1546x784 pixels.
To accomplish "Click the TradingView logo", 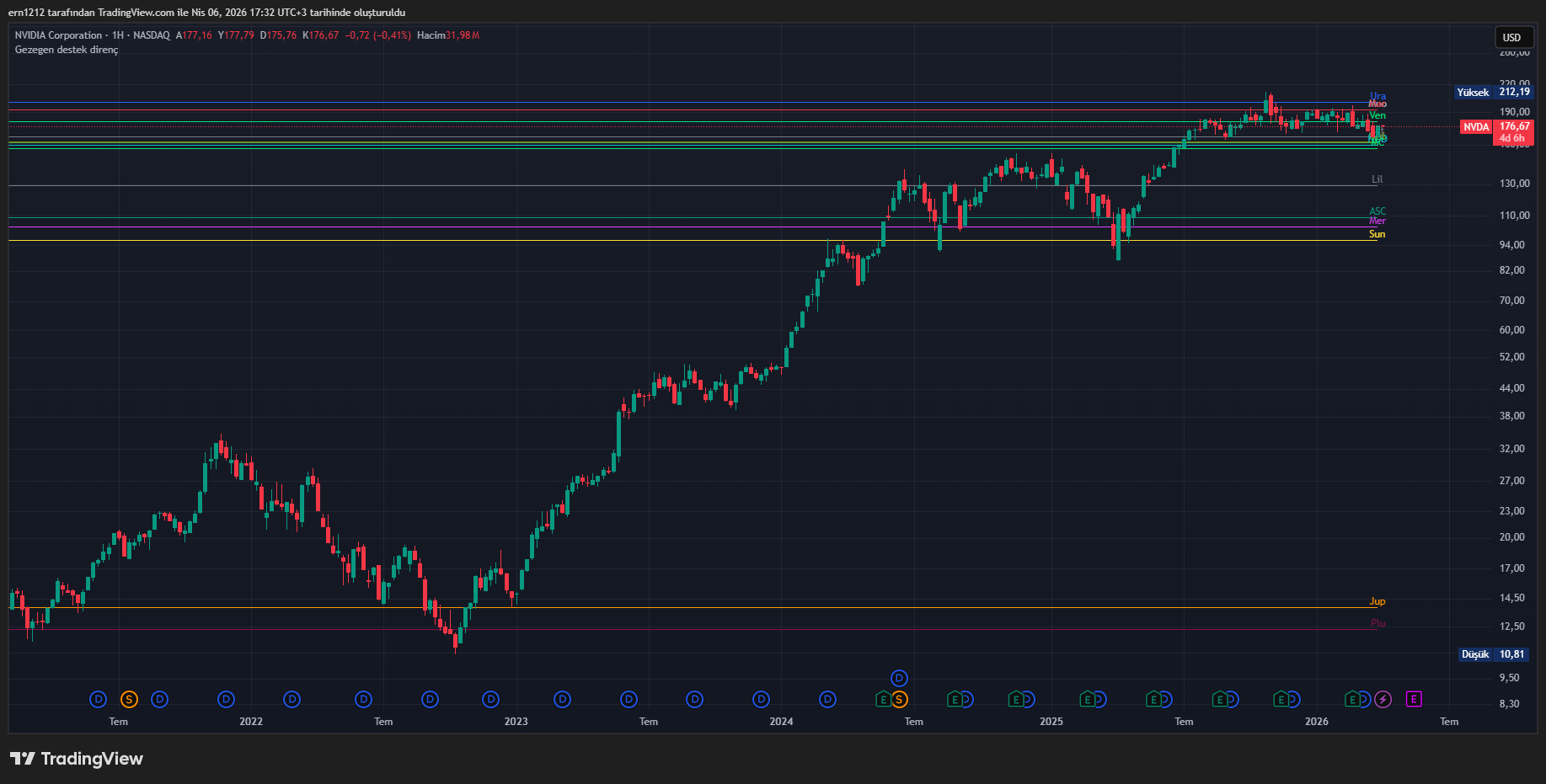I will coord(77,759).
